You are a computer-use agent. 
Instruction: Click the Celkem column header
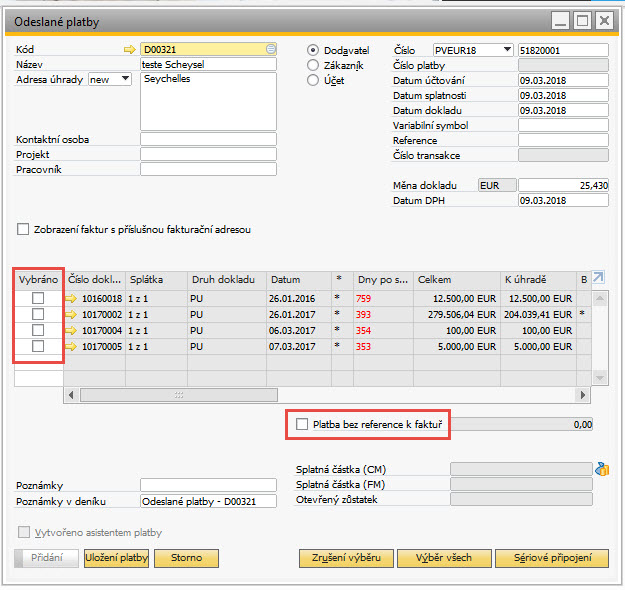pos(457,279)
